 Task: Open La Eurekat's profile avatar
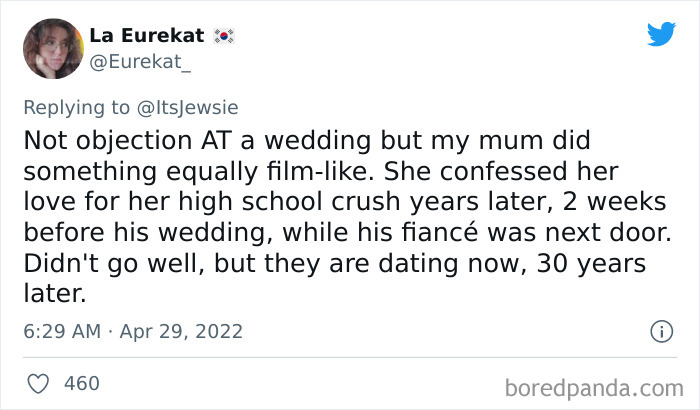click(53, 48)
